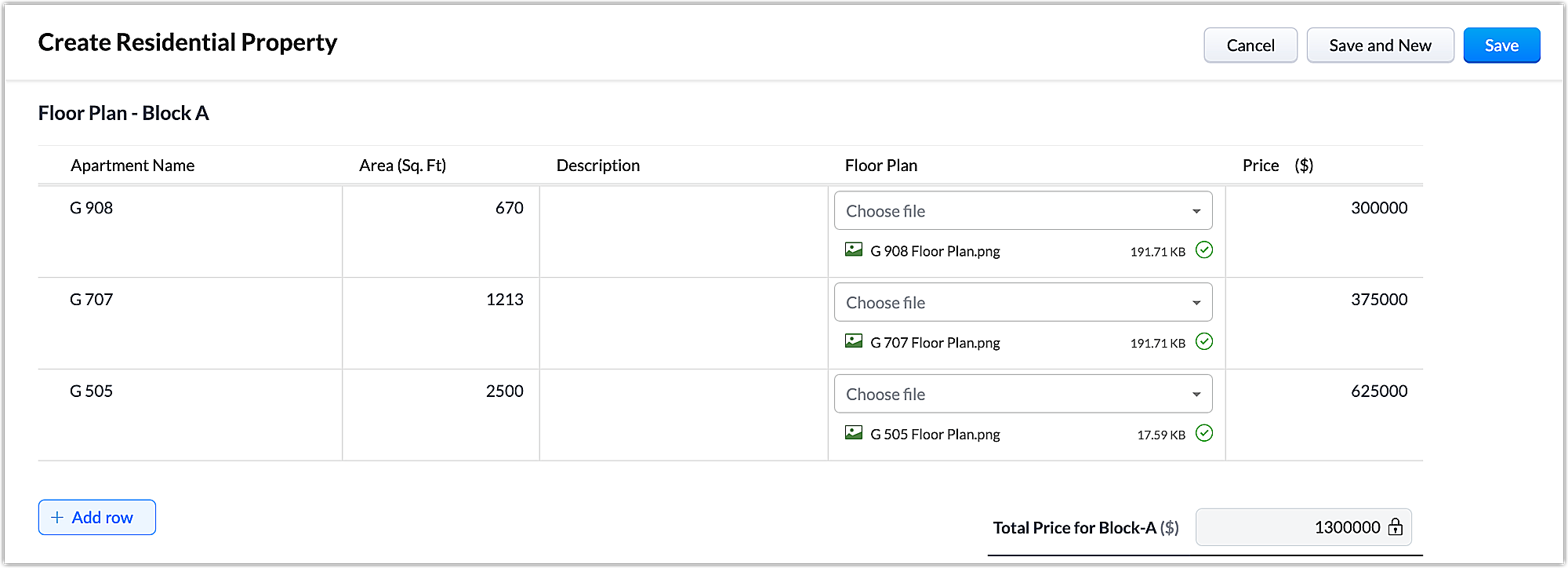Open the G 505 Floor Plan.png file link
The image size is (1568, 568).
[935, 435]
